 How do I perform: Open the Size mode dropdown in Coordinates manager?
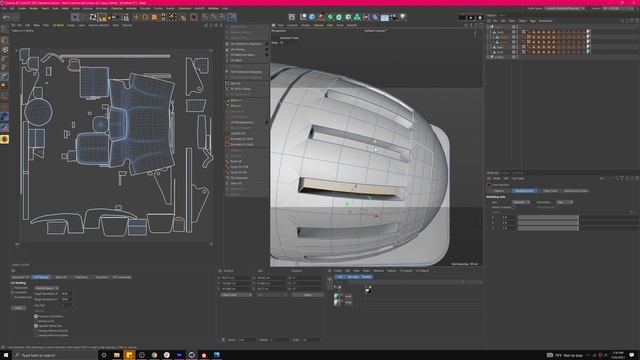point(271,295)
